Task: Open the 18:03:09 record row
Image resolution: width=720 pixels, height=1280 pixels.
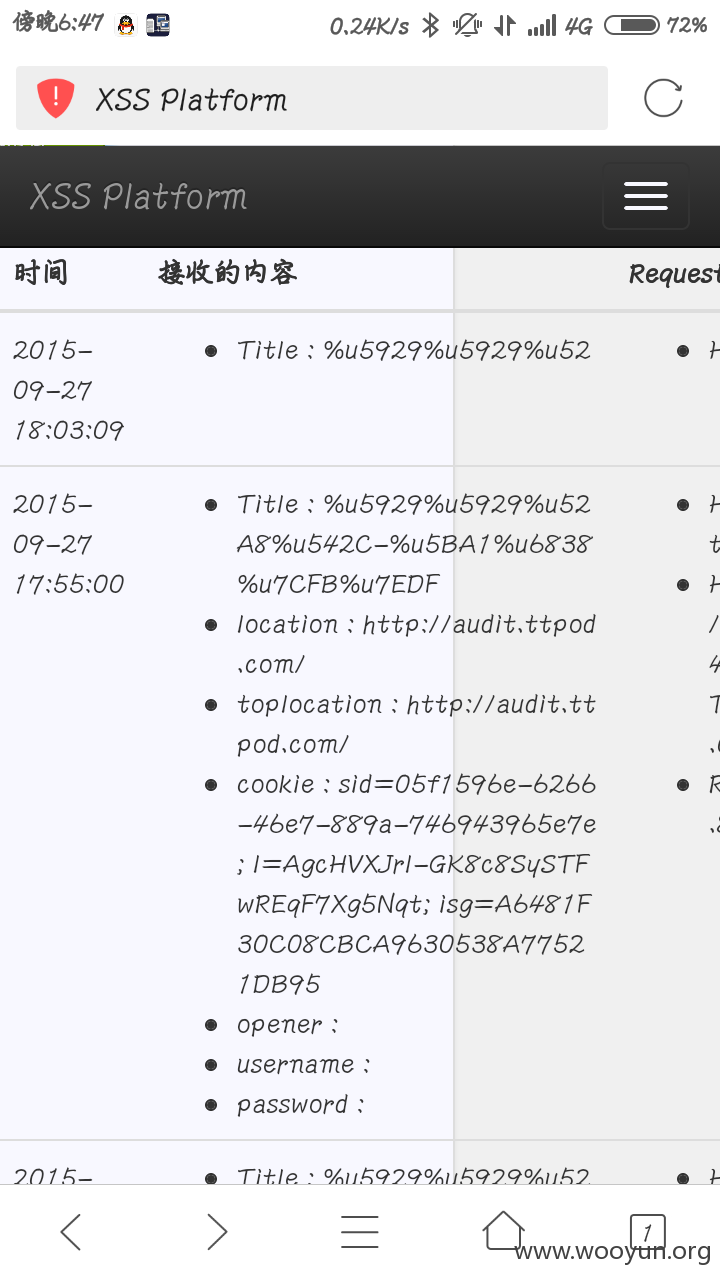Action: pos(360,389)
